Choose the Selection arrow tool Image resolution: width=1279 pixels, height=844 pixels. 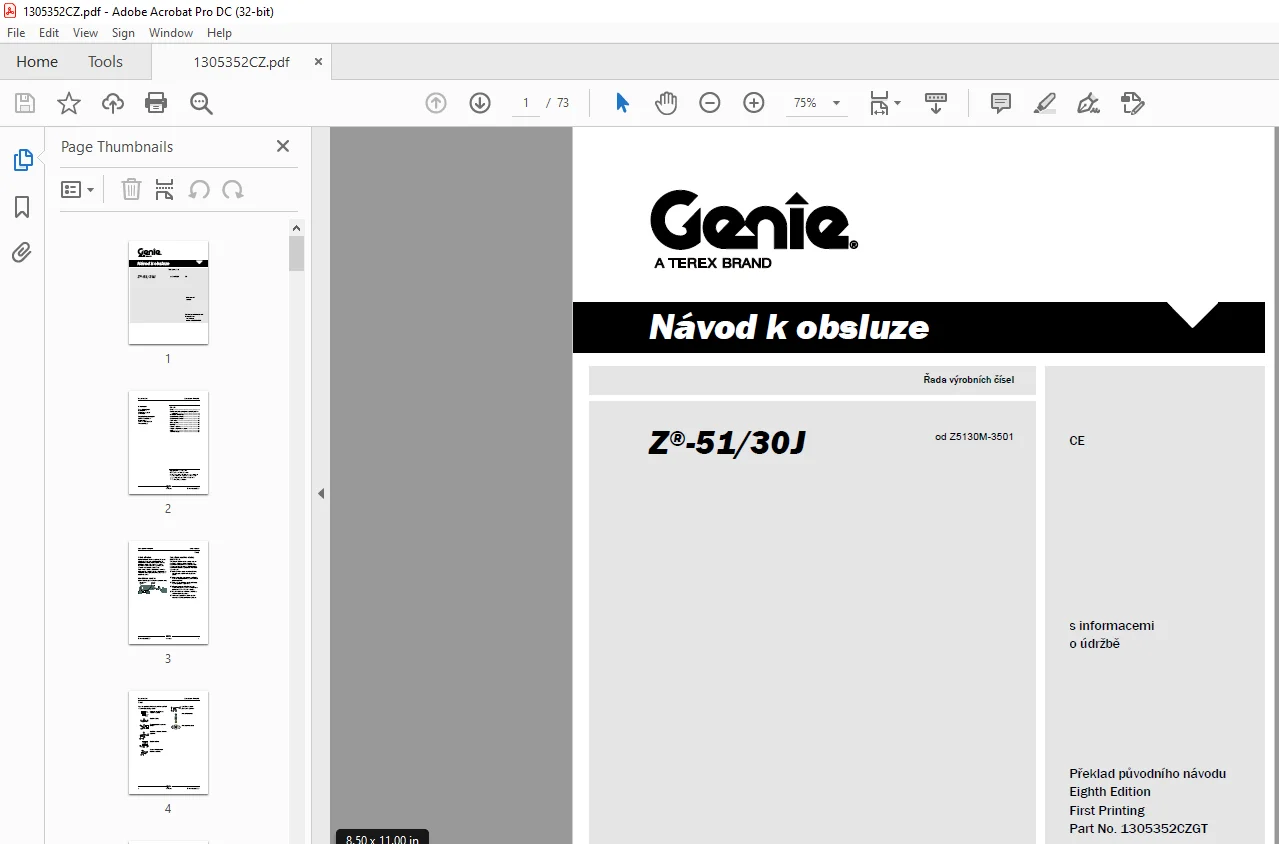tap(622, 103)
